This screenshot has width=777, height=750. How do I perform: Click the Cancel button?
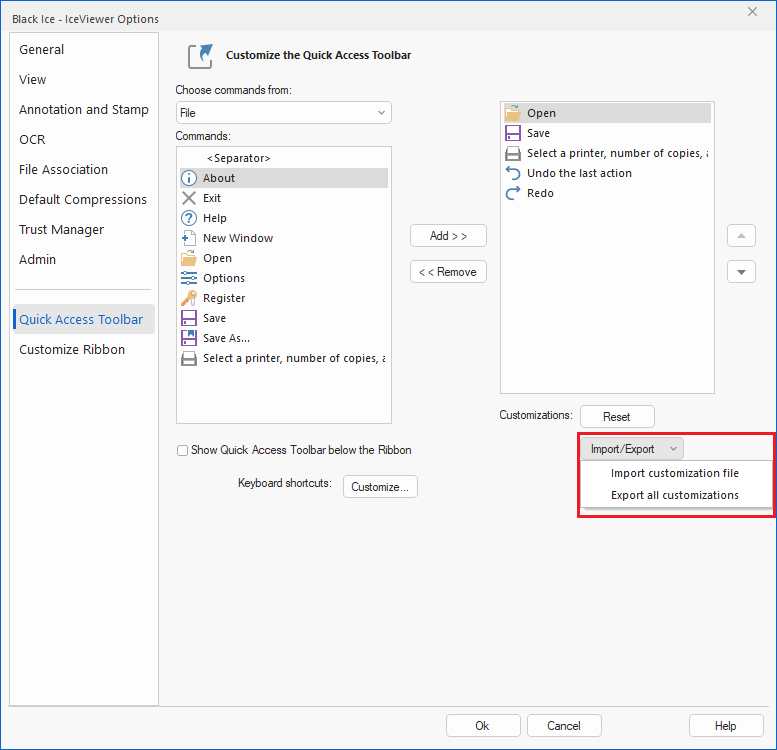pyautogui.click(x=564, y=726)
